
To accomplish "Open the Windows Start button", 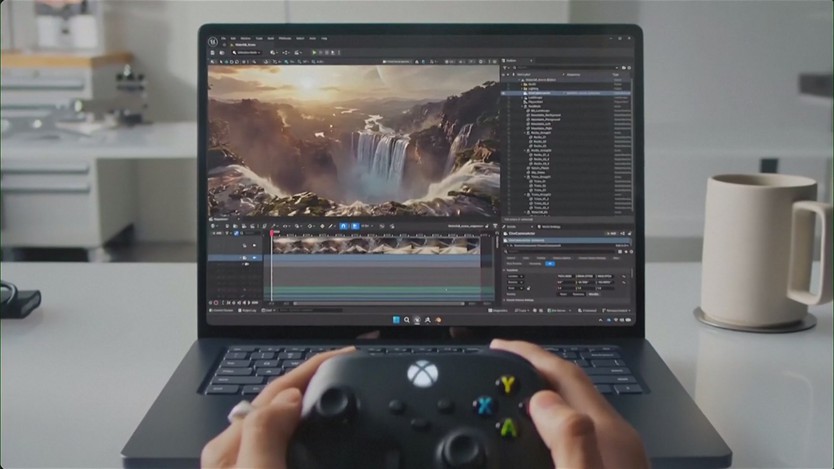I will (396, 320).
